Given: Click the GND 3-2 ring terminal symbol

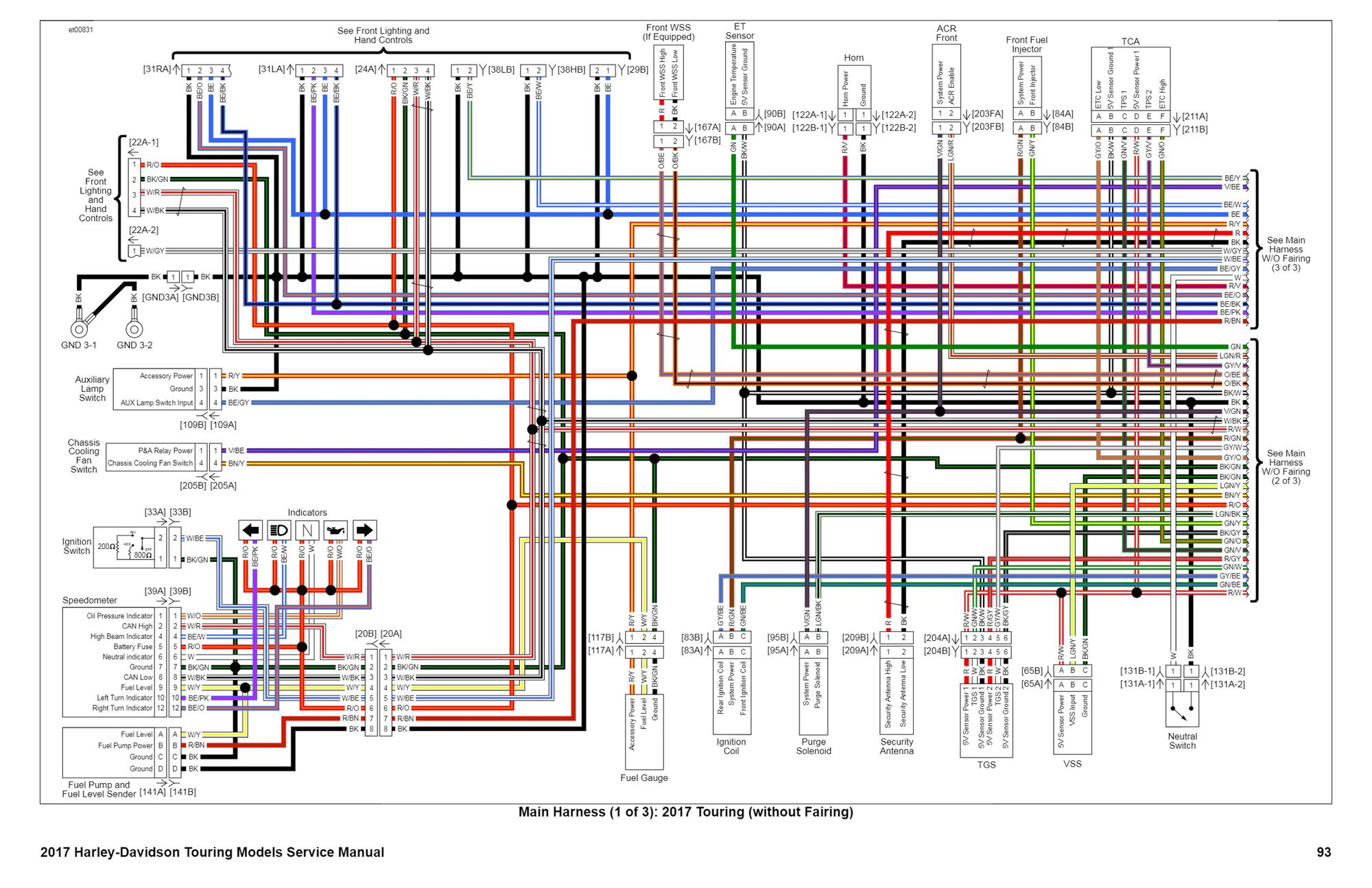Looking at the screenshot, I should pos(134,329).
